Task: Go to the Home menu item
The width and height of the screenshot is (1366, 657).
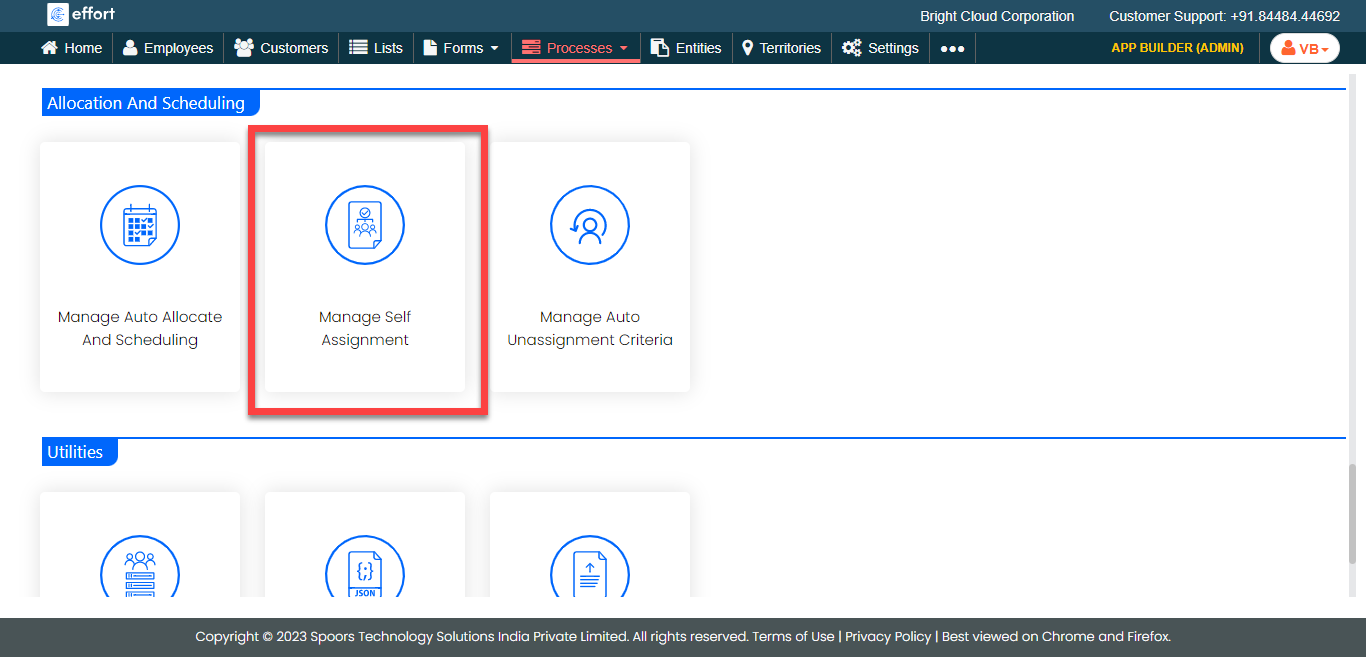Action: pyautogui.click(x=71, y=48)
